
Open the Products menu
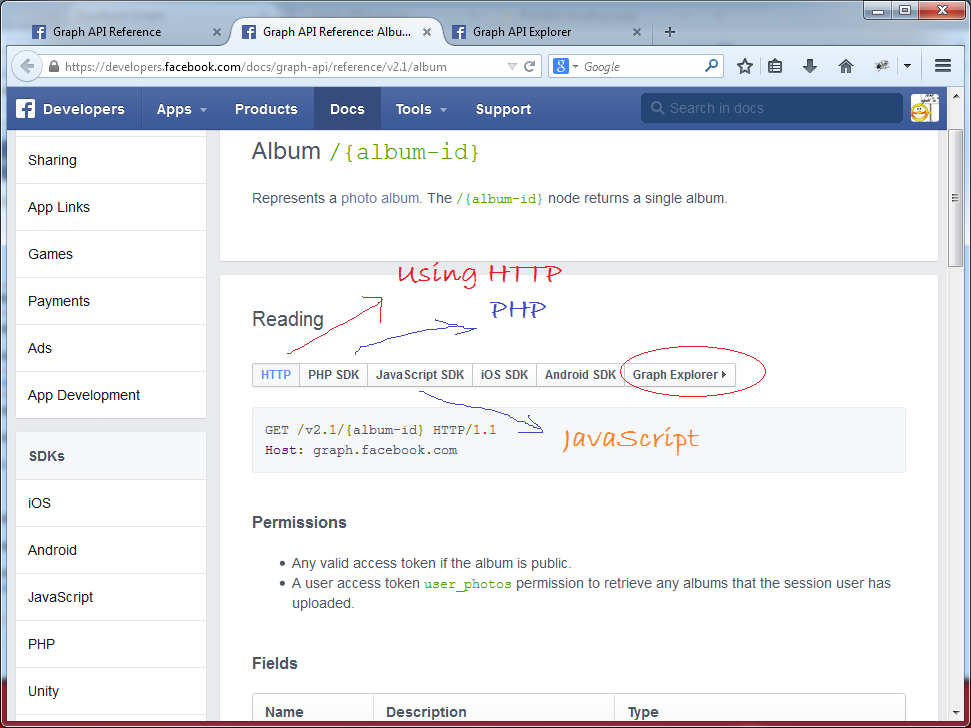(266, 109)
